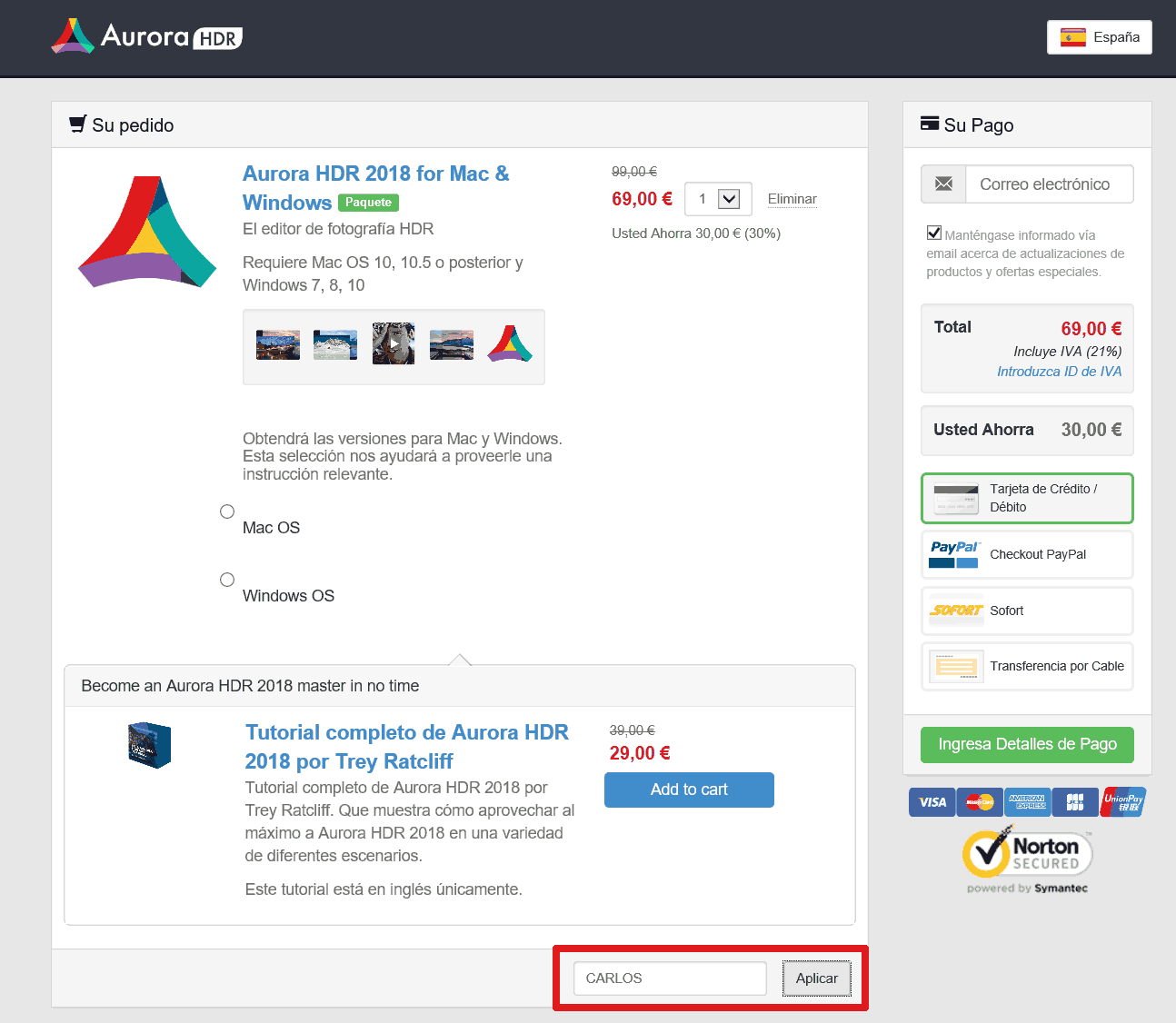1176x1023 pixels.
Task: Open Tutorial completo de Aurora HDR link
Action: pyautogui.click(x=407, y=747)
